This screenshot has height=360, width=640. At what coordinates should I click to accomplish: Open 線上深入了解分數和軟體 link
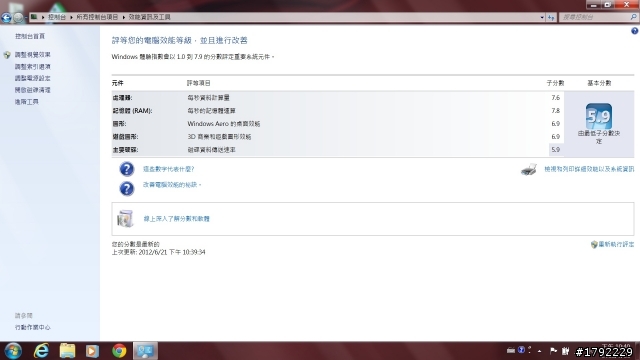[x=176, y=219]
